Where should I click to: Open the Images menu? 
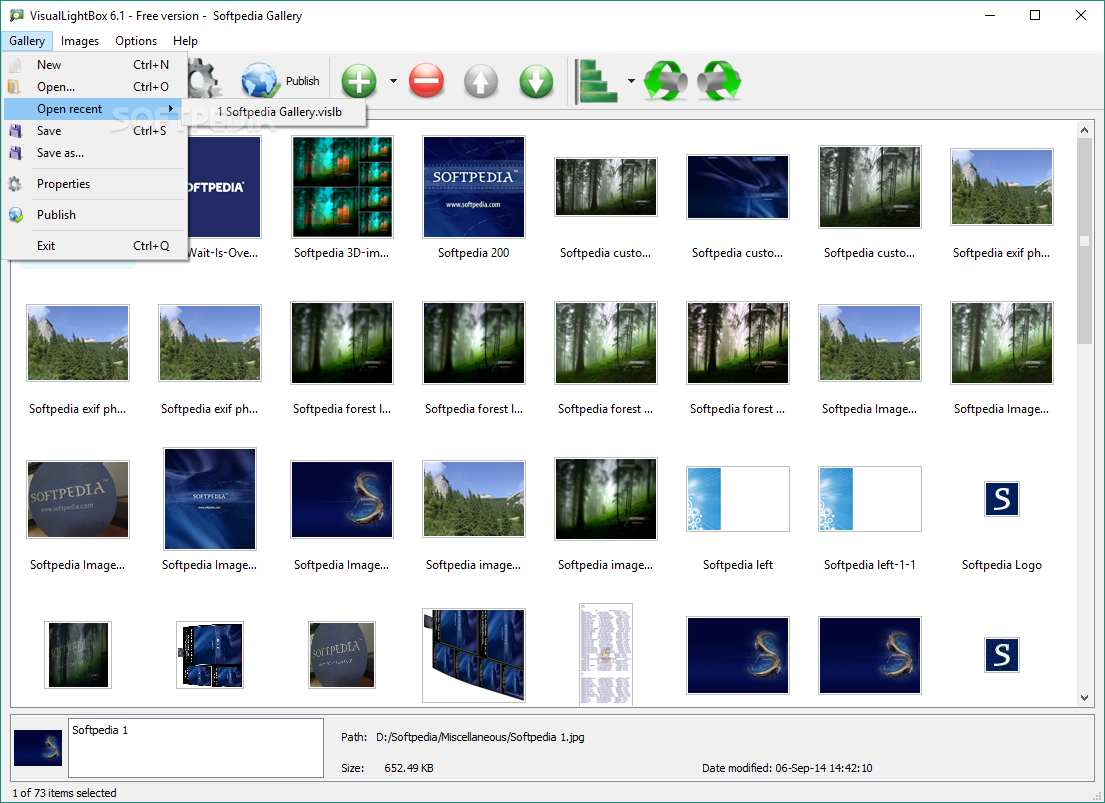[x=80, y=41]
